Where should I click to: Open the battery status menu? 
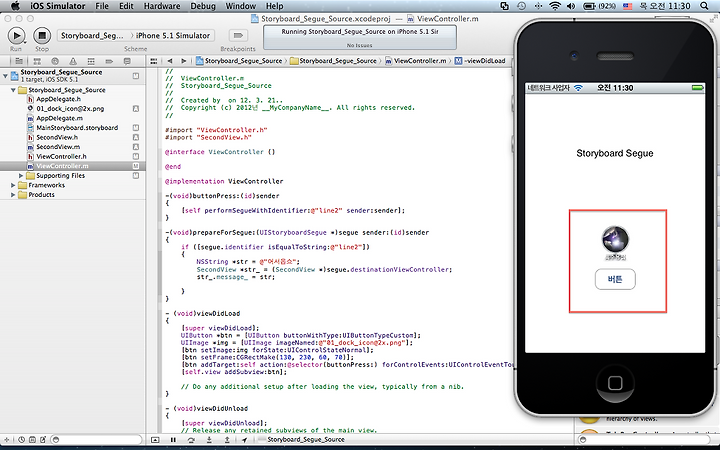point(599,6)
